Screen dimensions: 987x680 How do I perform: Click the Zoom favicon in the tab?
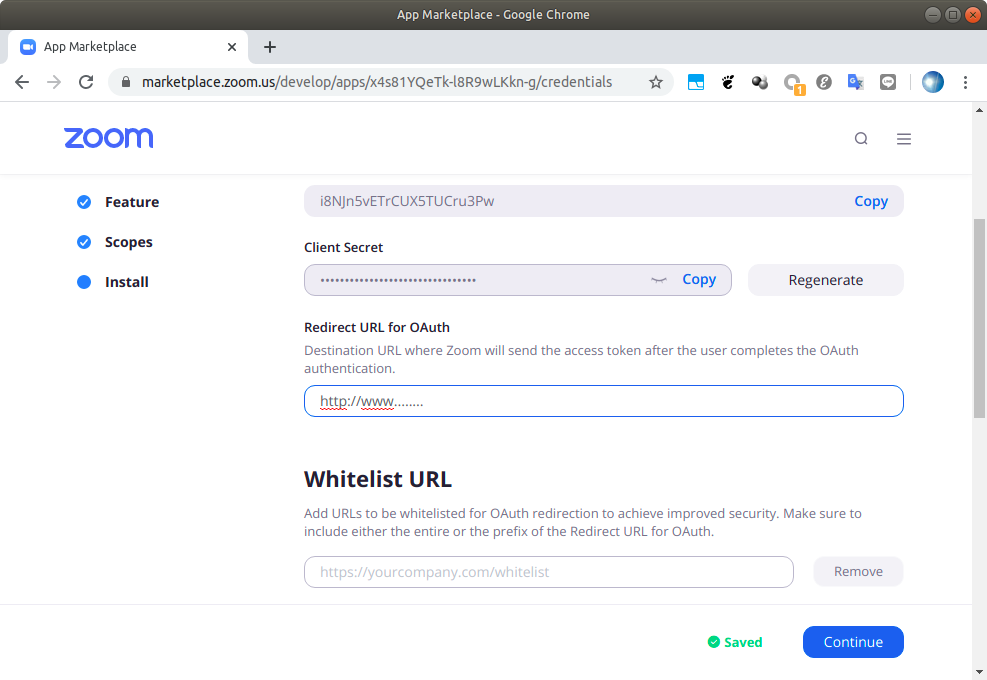point(28,47)
